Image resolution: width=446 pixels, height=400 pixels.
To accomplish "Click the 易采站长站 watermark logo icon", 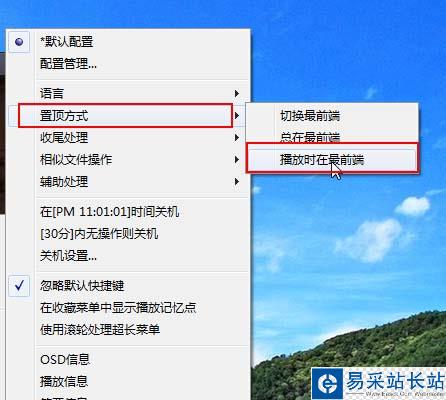I will point(328,383).
